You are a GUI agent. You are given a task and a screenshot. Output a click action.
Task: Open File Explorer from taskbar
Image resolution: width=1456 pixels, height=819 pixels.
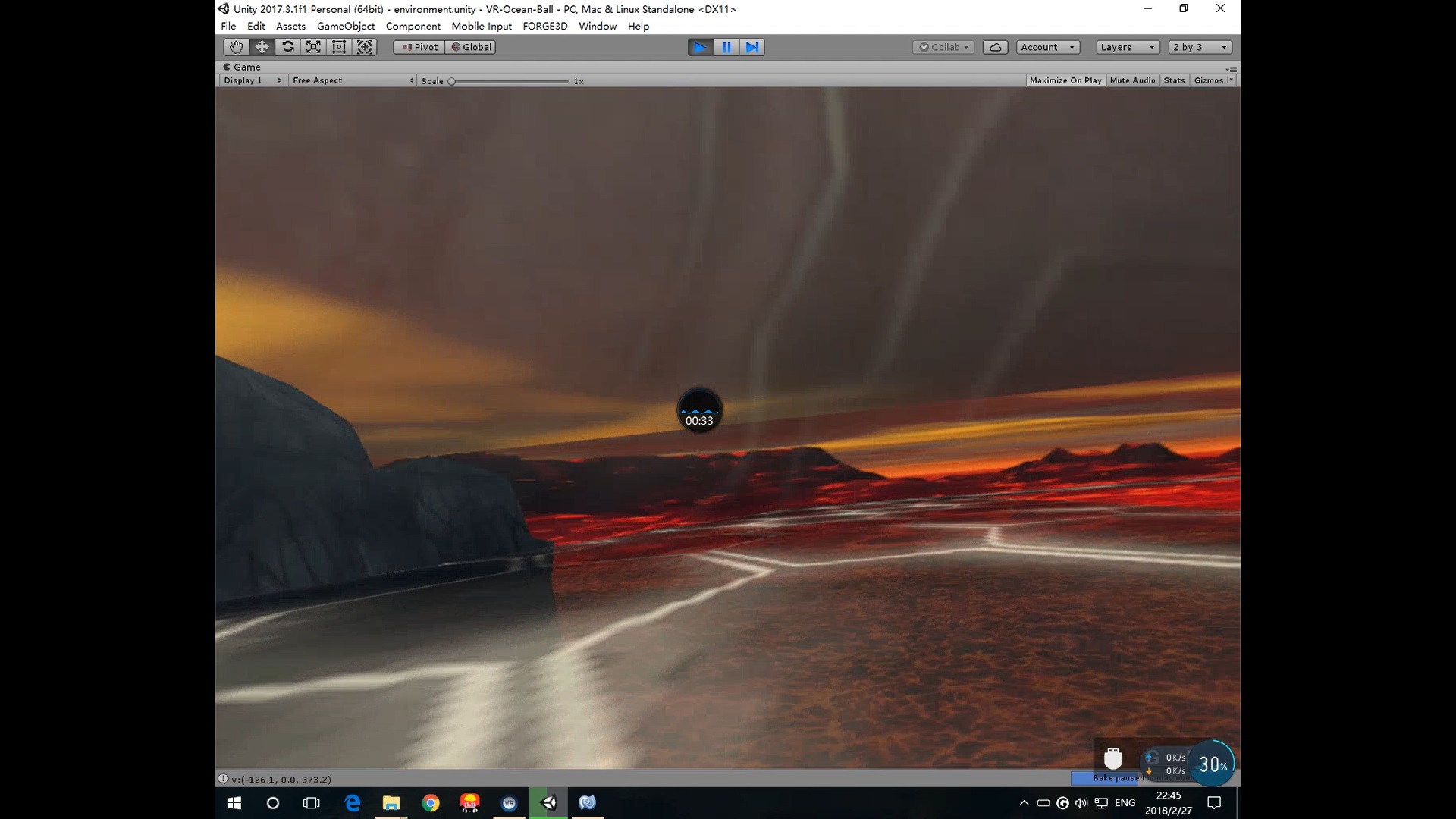[391, 802]
